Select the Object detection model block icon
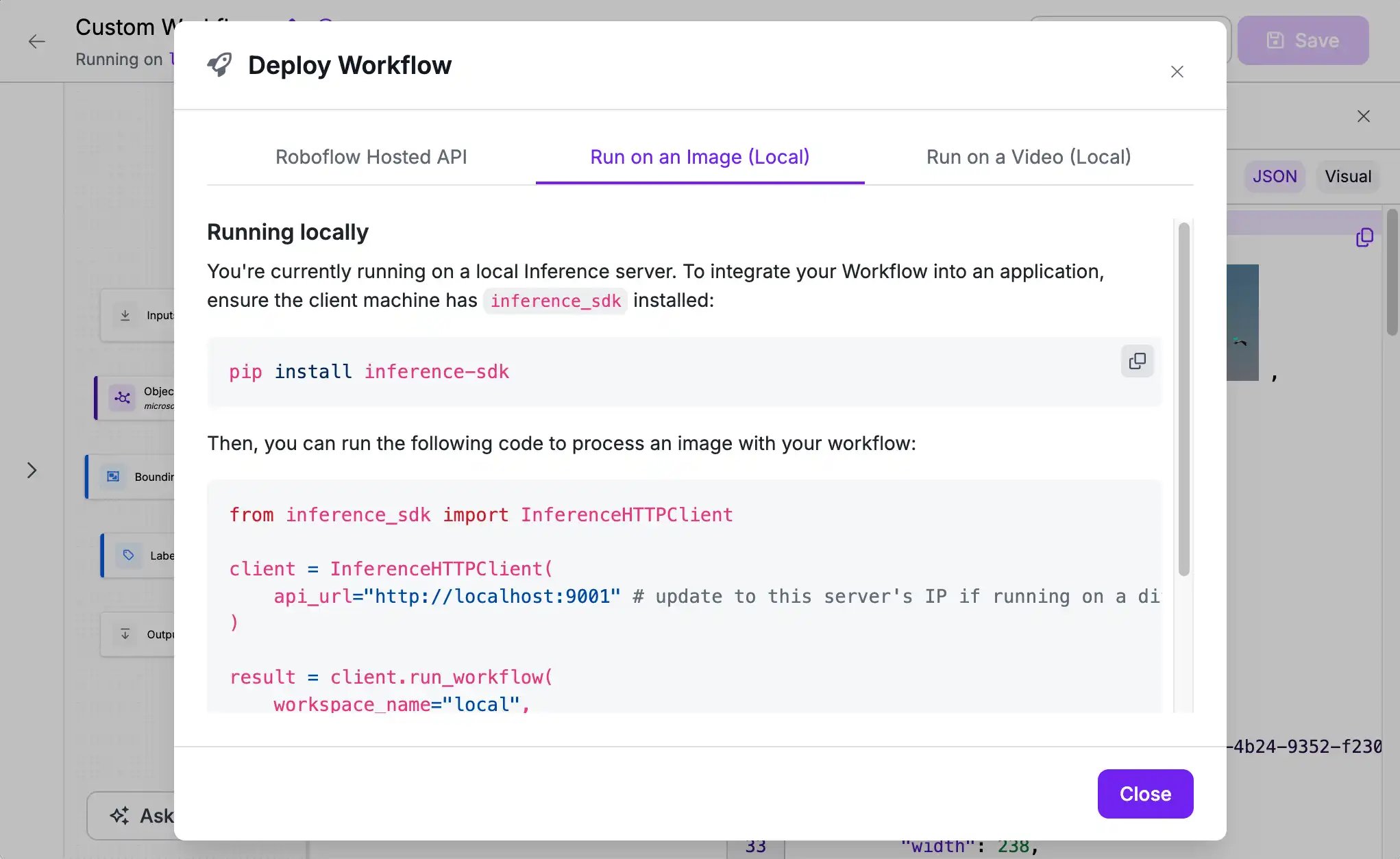 [123, 397]
